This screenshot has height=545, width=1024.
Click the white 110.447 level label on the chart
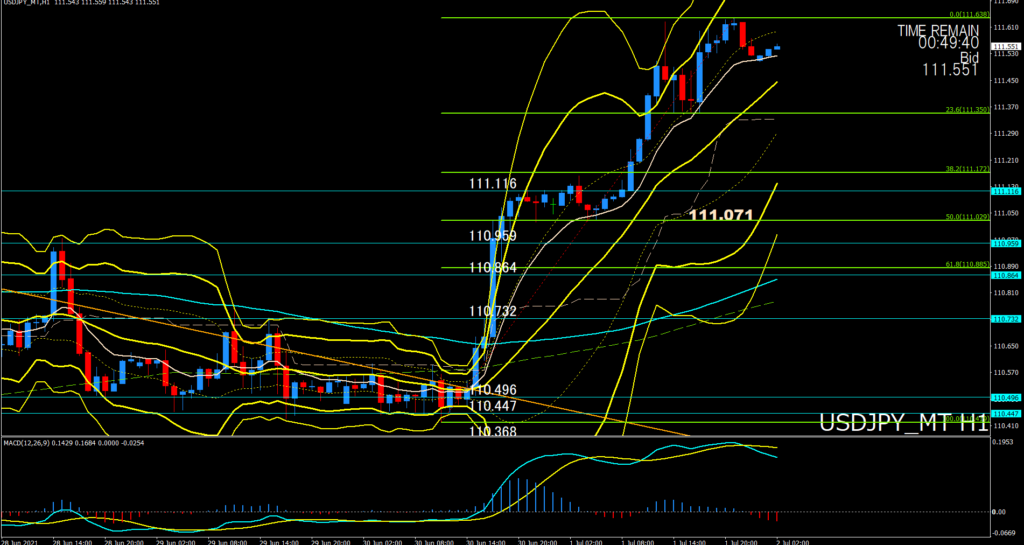(x=492, y=406)
